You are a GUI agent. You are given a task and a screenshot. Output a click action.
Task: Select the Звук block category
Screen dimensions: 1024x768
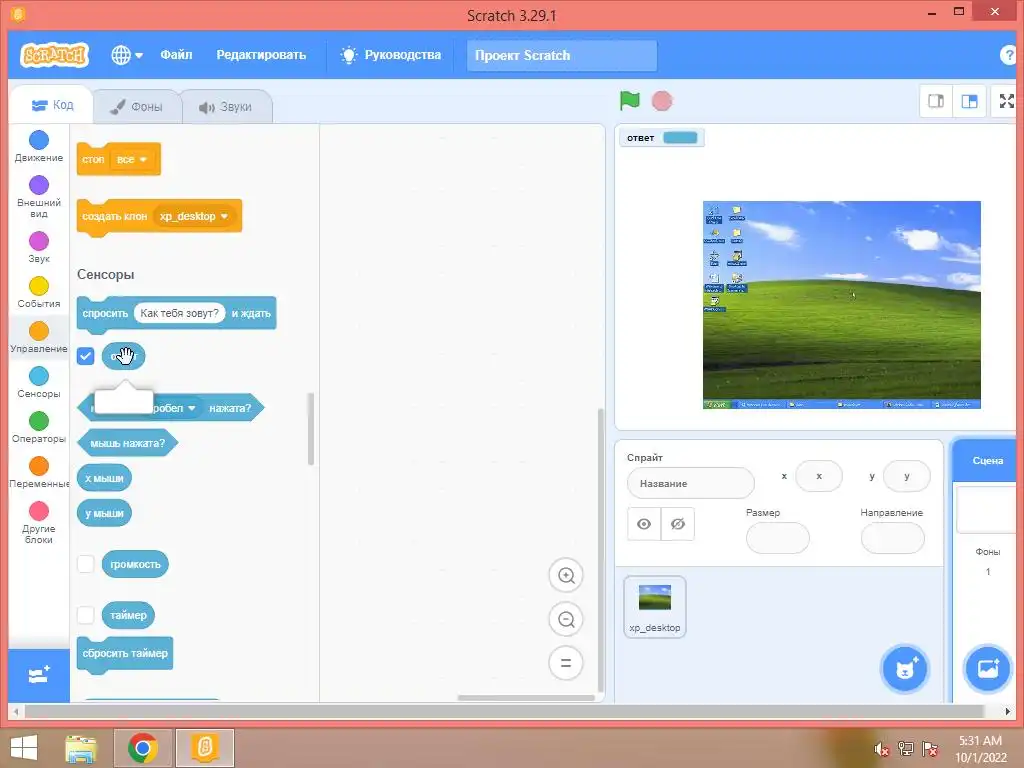point(39,248)
